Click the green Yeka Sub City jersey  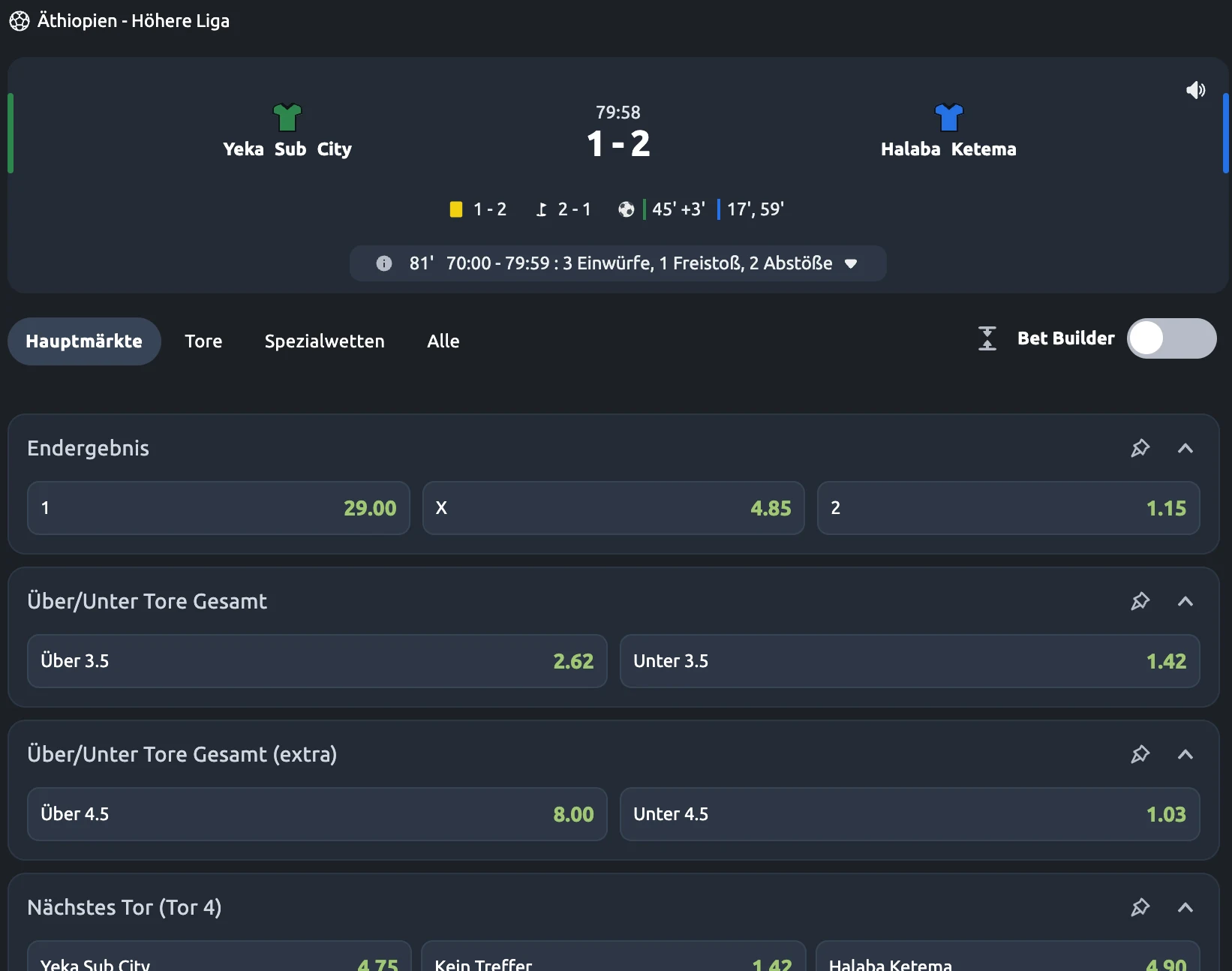tap(287, 118)
